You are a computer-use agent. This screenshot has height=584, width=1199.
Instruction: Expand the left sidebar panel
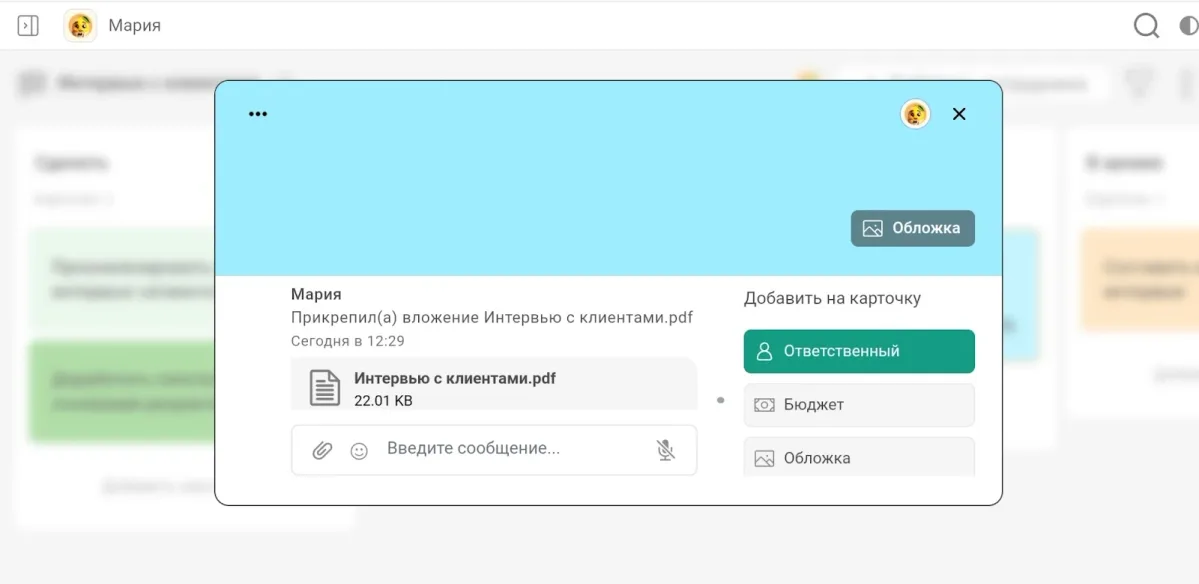tap(28, 26)
